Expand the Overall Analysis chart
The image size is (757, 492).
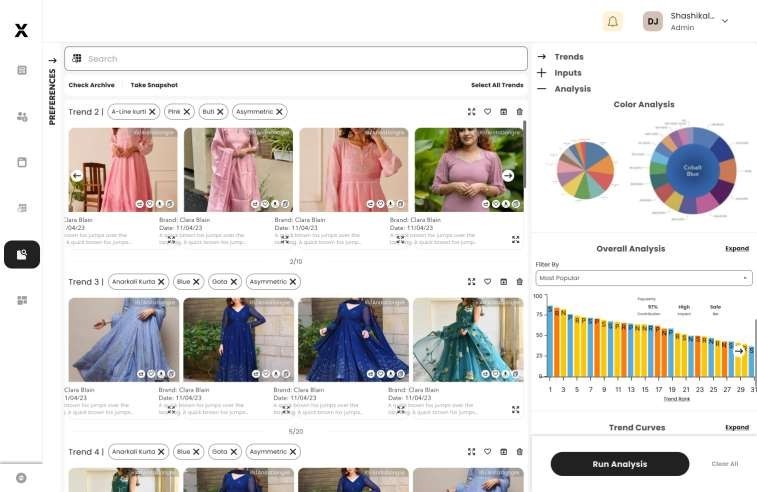[737, 249]
